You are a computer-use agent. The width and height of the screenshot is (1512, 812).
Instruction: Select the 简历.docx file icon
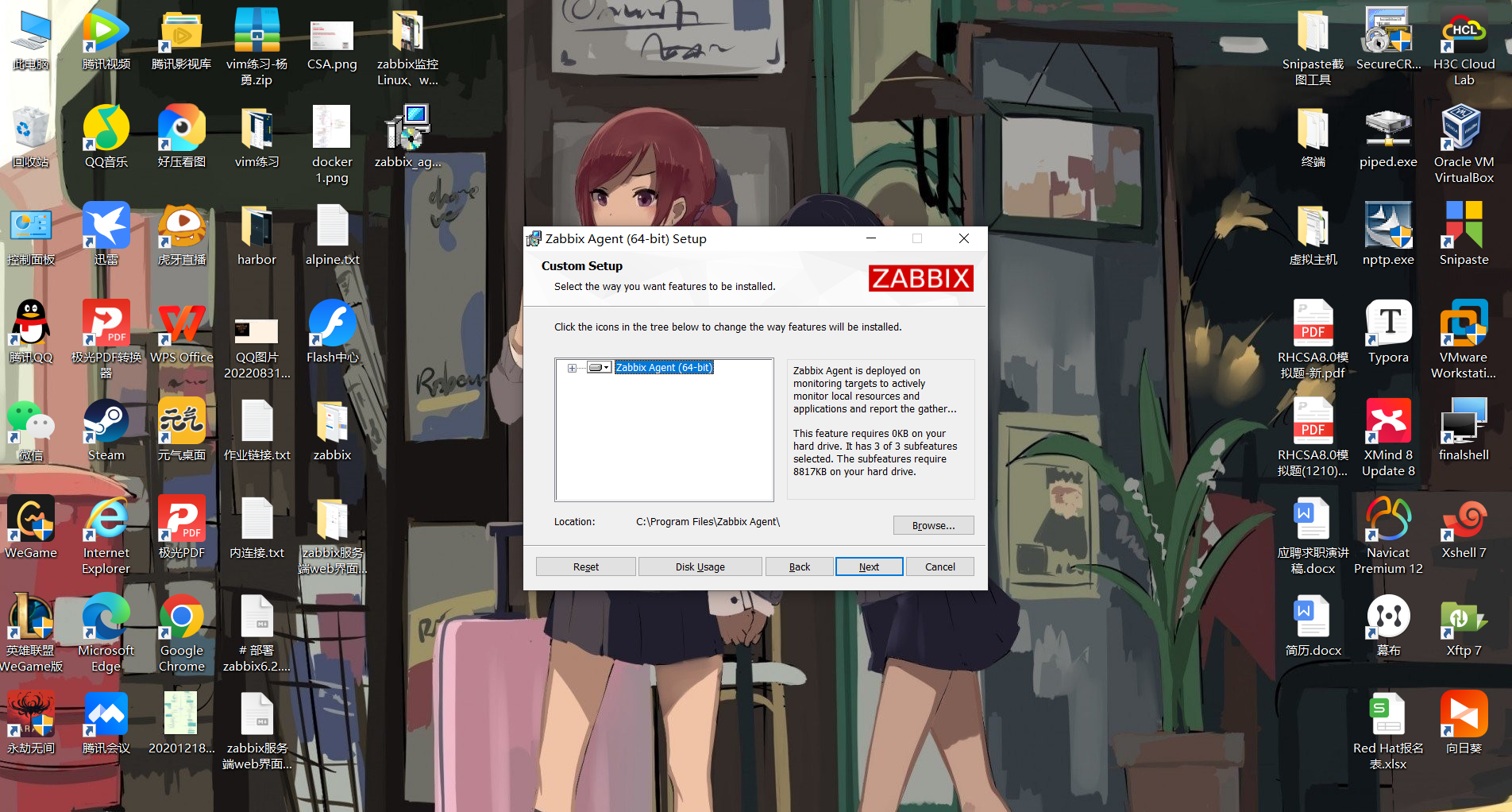[1313, 626]
